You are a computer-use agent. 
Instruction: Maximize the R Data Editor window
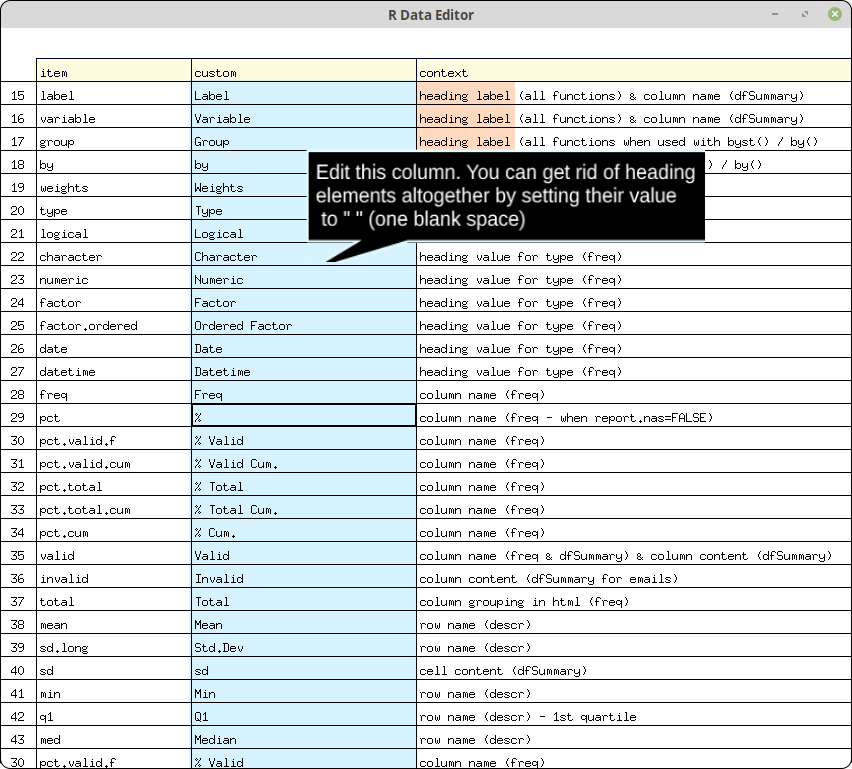[805, 14]
